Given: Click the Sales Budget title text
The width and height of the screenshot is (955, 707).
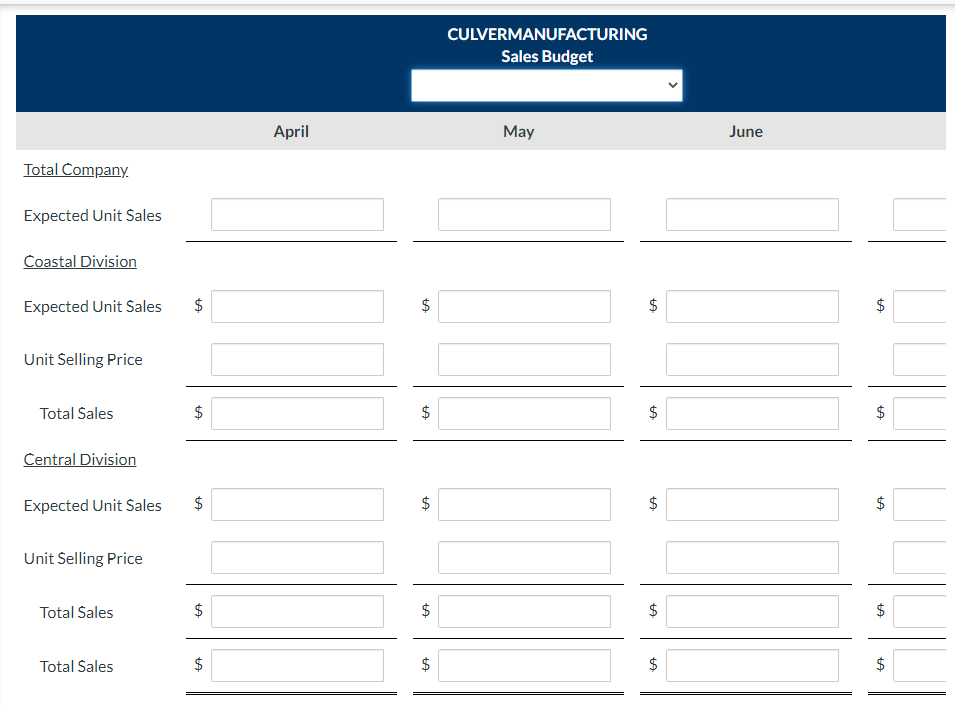Looking at the screenshot, I should [x=546, y=56].
